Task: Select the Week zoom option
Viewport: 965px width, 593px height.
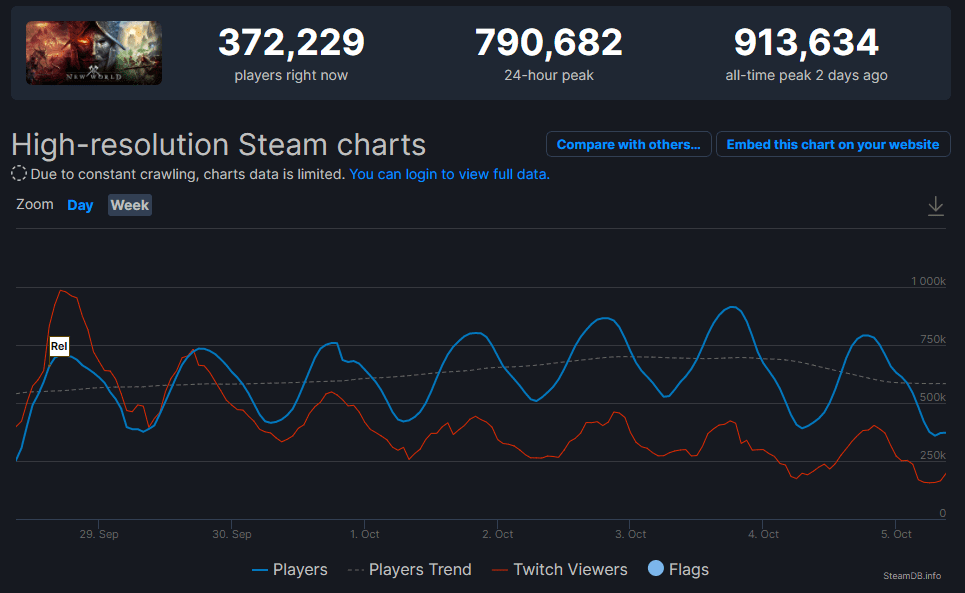Action: (130, 205)
